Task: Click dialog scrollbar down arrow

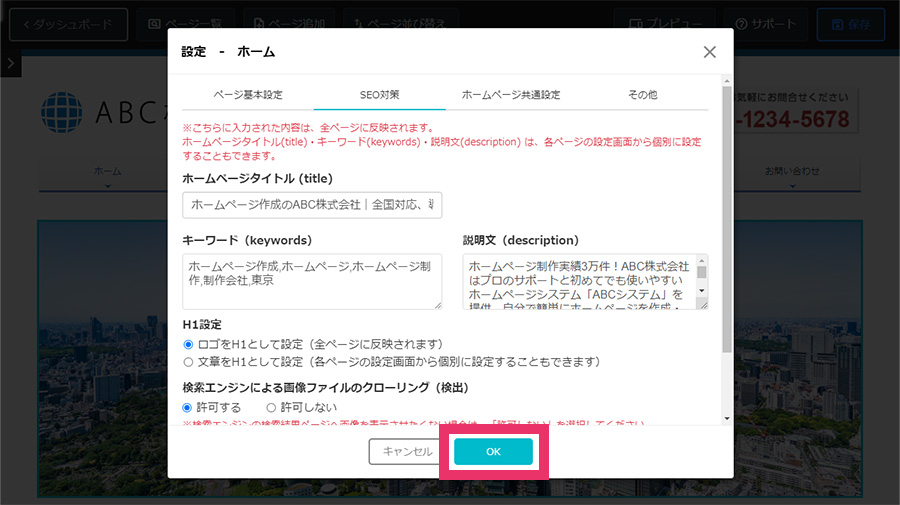Action: point(727,418)
